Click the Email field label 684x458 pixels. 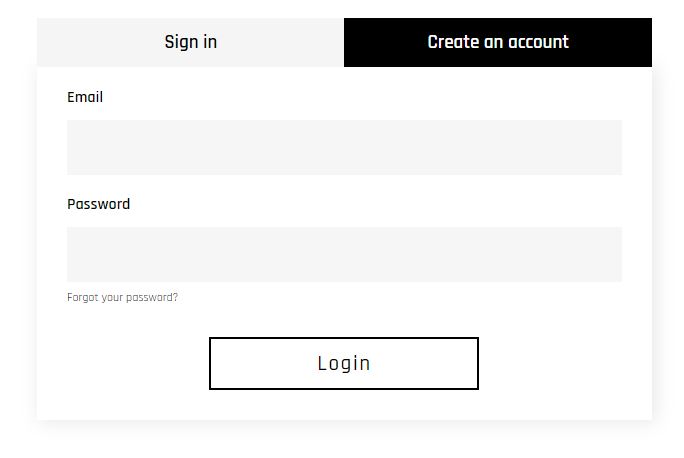[x=85, y=97]
